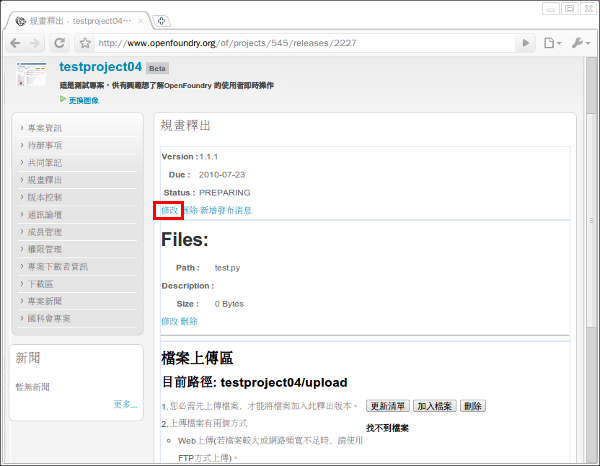Maximize the browser window
The width and height of the screenshot is (600, 466).
[x=570, y=9]
